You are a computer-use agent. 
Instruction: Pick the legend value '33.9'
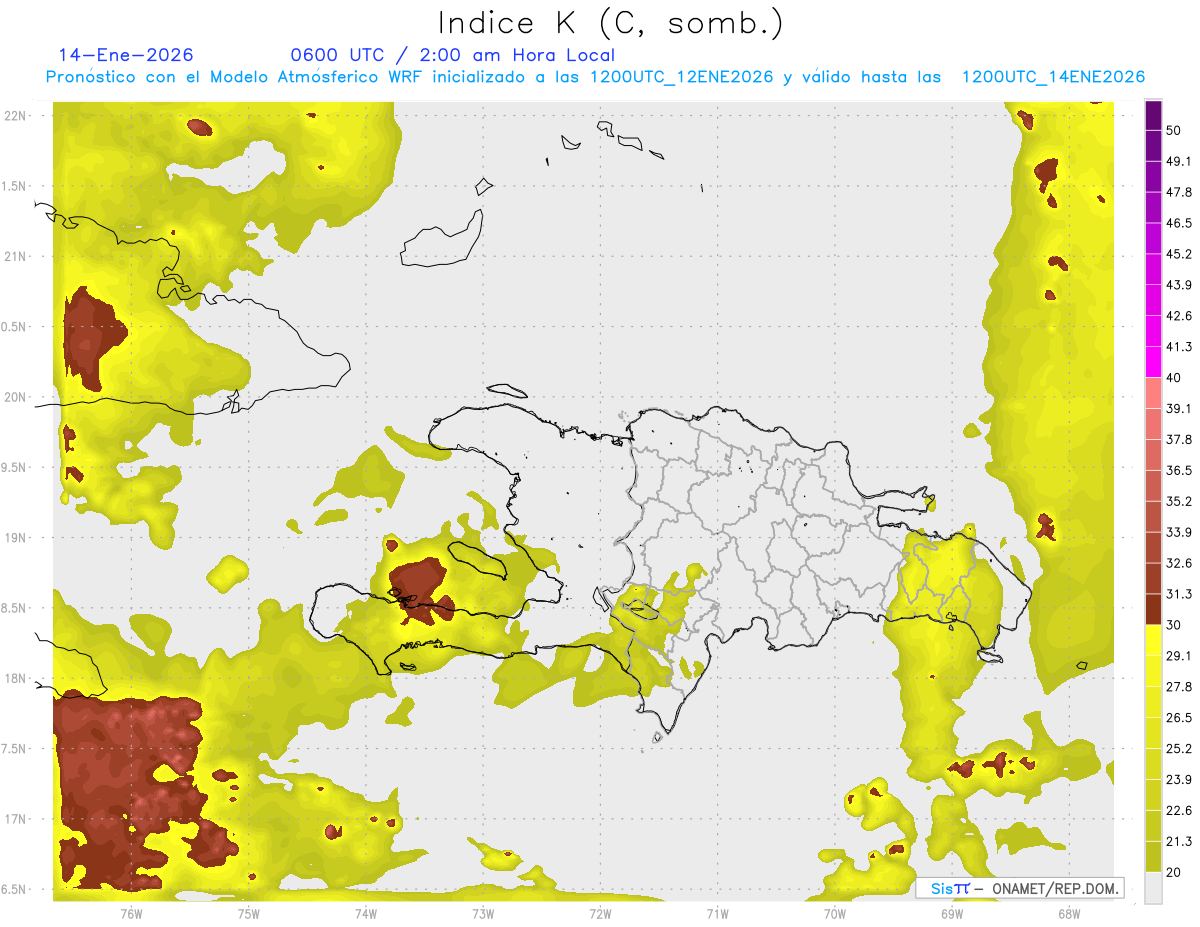(1179, 532)
